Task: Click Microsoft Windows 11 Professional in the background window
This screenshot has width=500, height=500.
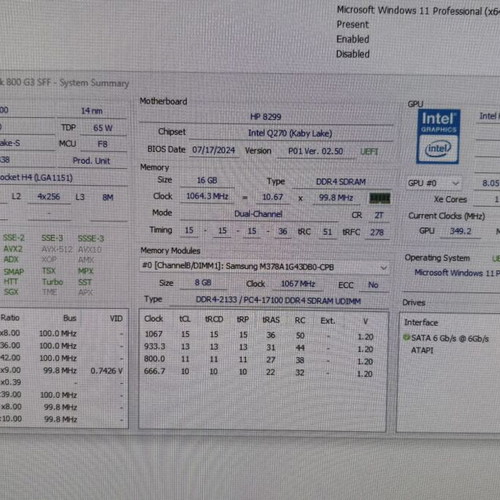Action: (x=418, y=11)
